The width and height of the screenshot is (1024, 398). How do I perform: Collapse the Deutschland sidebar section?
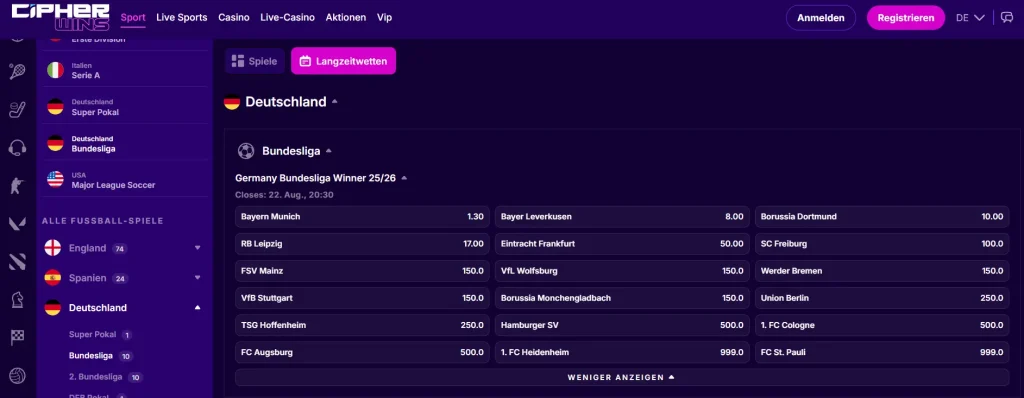pos(197,308)
